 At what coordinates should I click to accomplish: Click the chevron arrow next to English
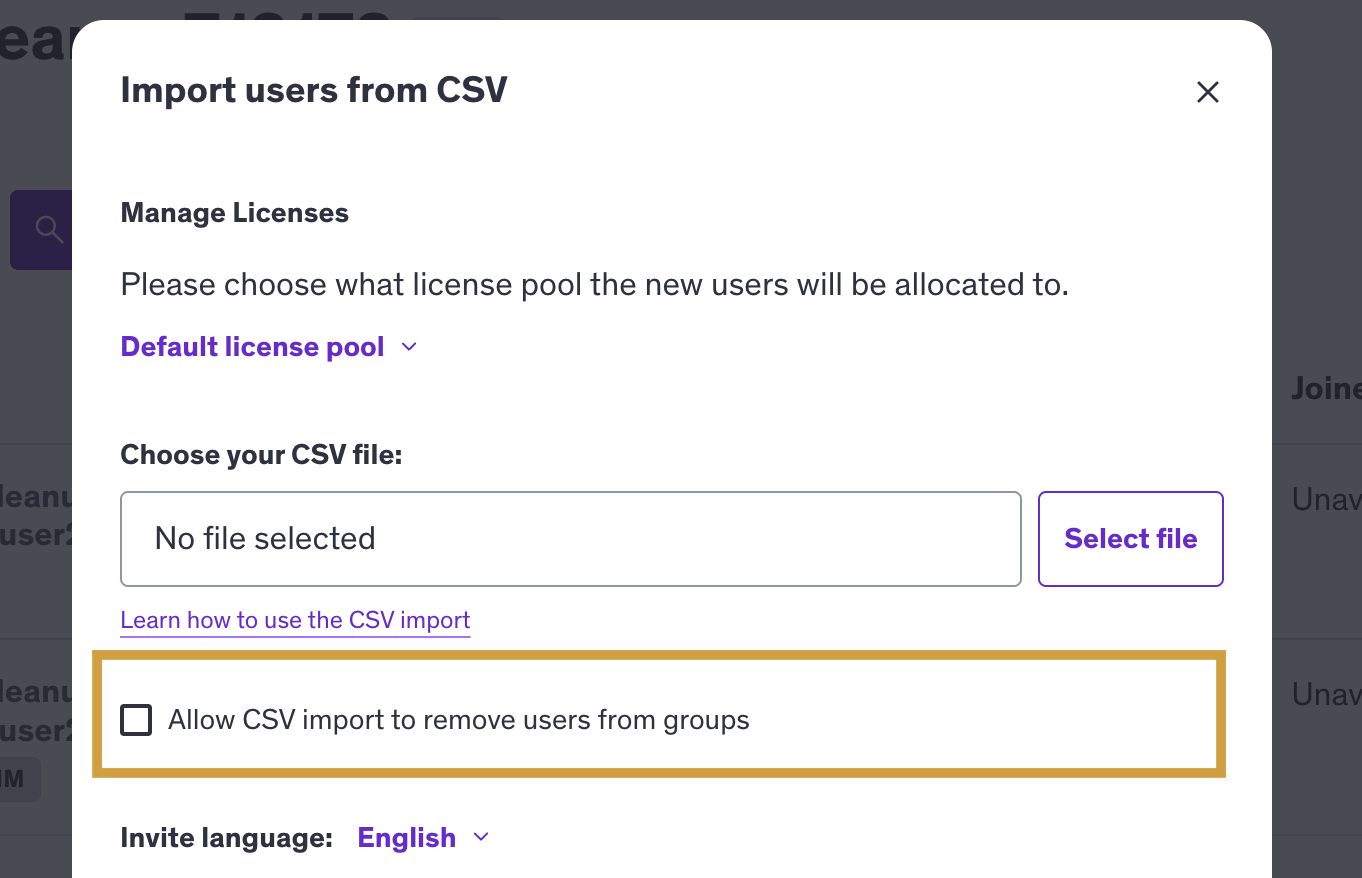[x=481, y=838]
